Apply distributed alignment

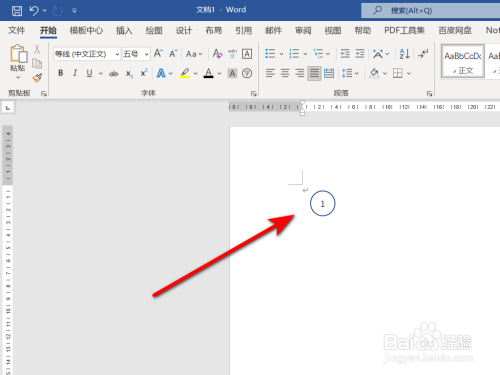[x=329, y=73]
